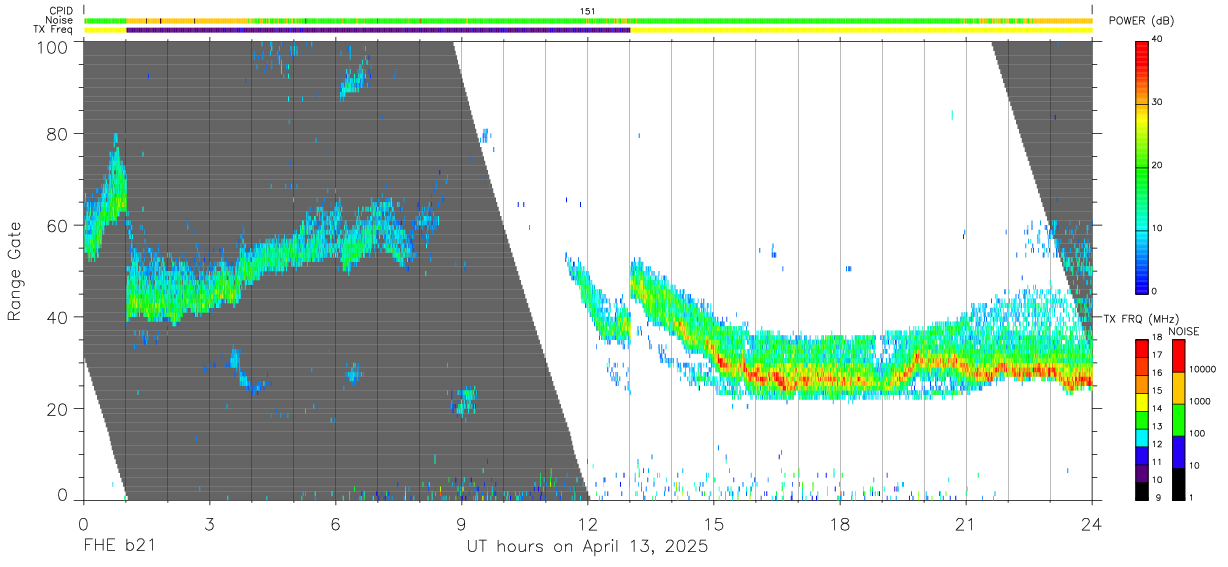Pick the red swatch atop the NOISE legend
This screenshot has height=567, width=1228.
click(1177, 356)
